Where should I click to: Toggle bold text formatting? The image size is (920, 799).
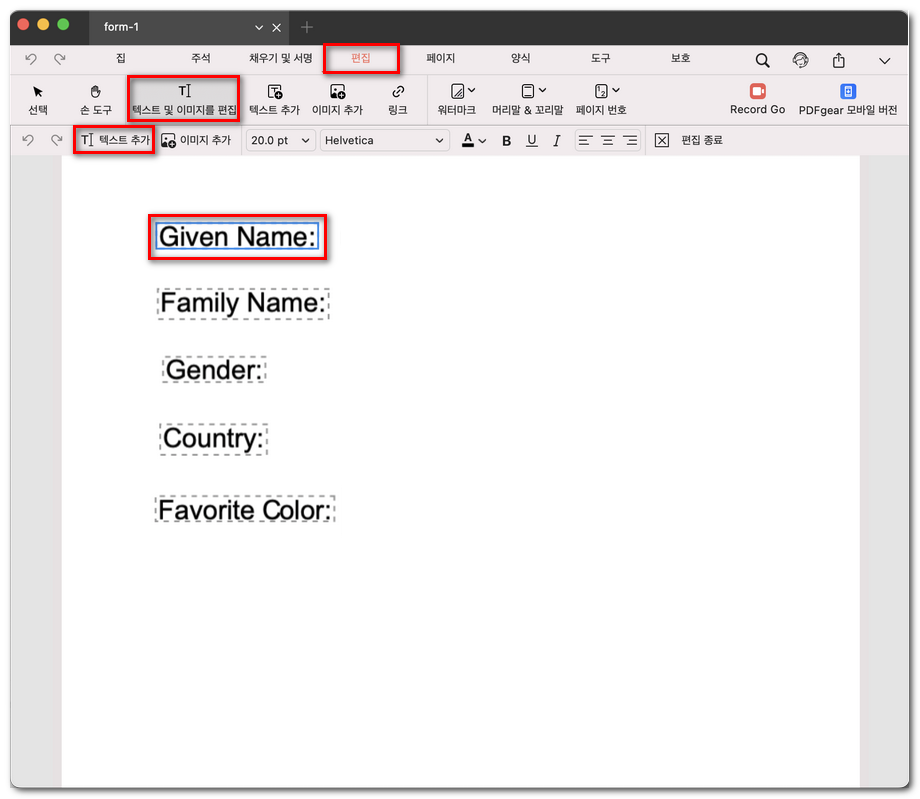[x=506, y=141]
